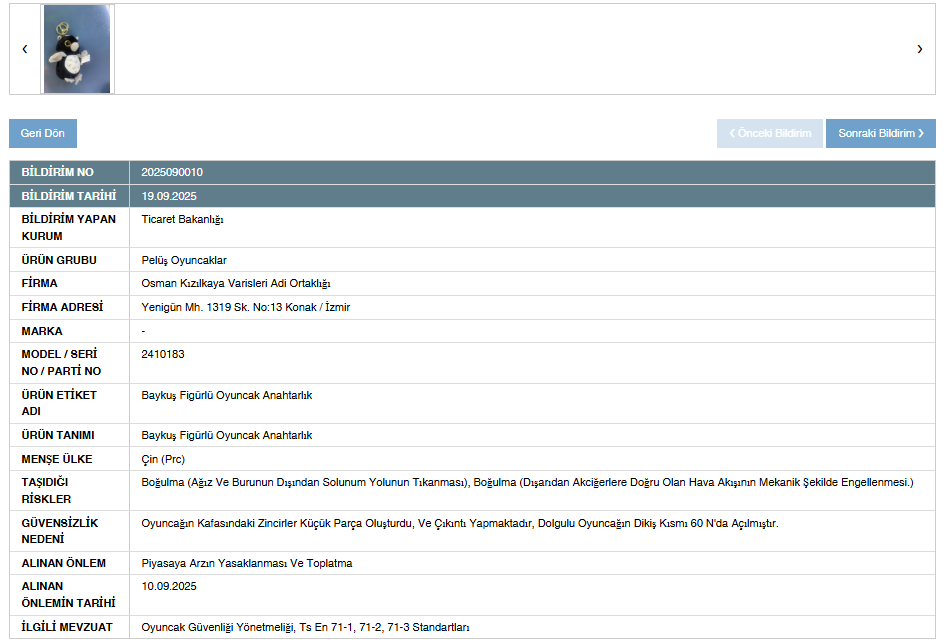Open the owl keychain product thumbnail
The width and height of the screenshot is (948, 642).
[77, 49]
